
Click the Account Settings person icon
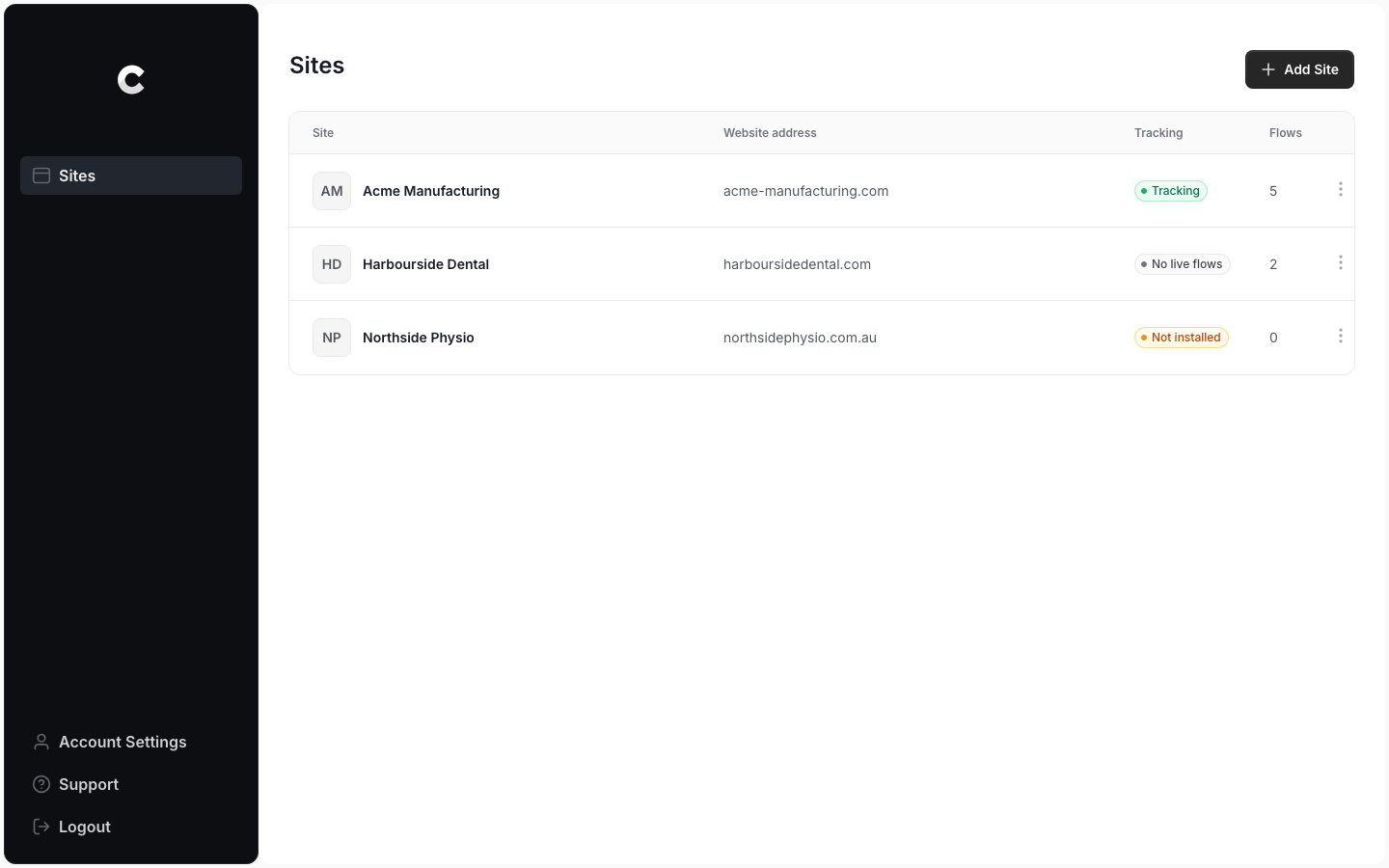[41, 742]
